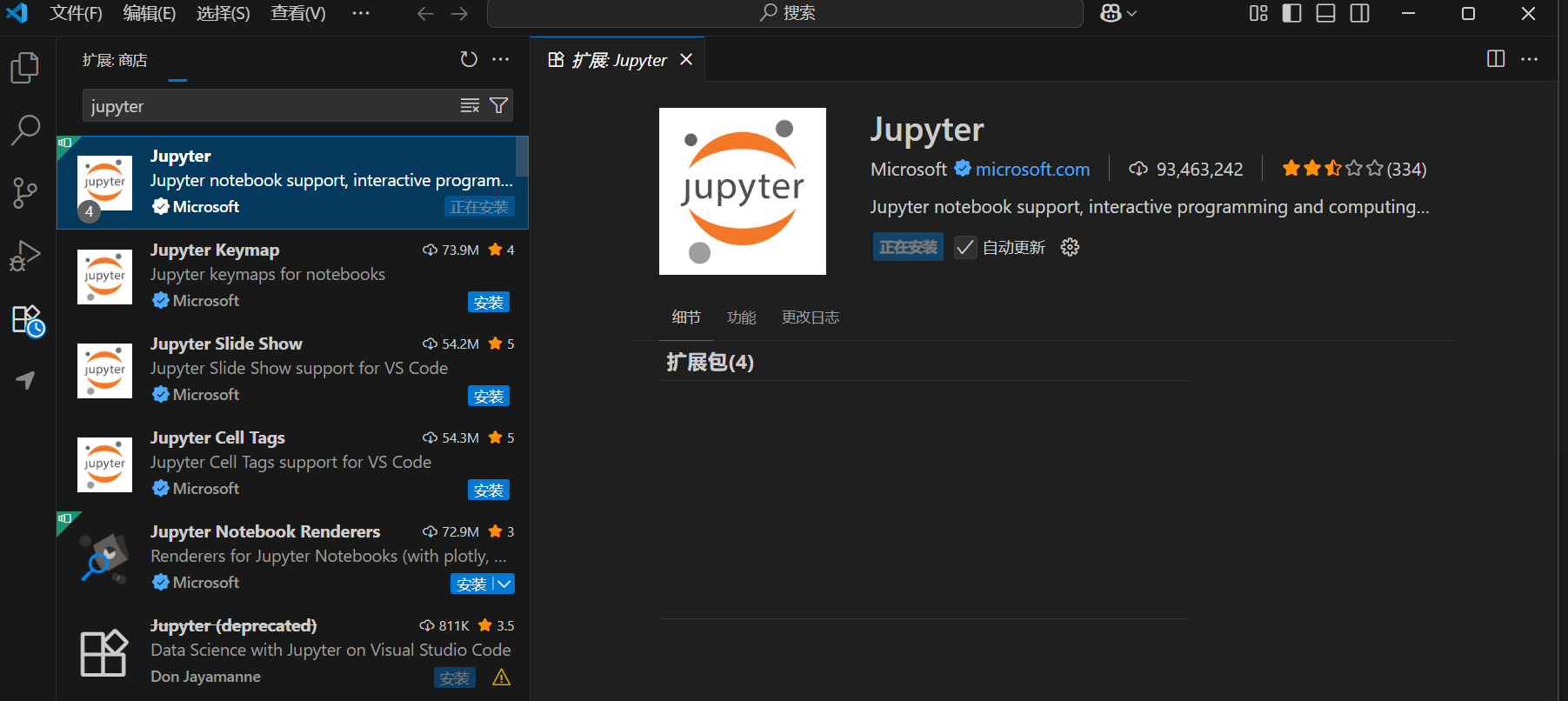Viewport: 1568px width, 701px height.
Task: Open Run and Debug view
Action: (x=25, y=256)
